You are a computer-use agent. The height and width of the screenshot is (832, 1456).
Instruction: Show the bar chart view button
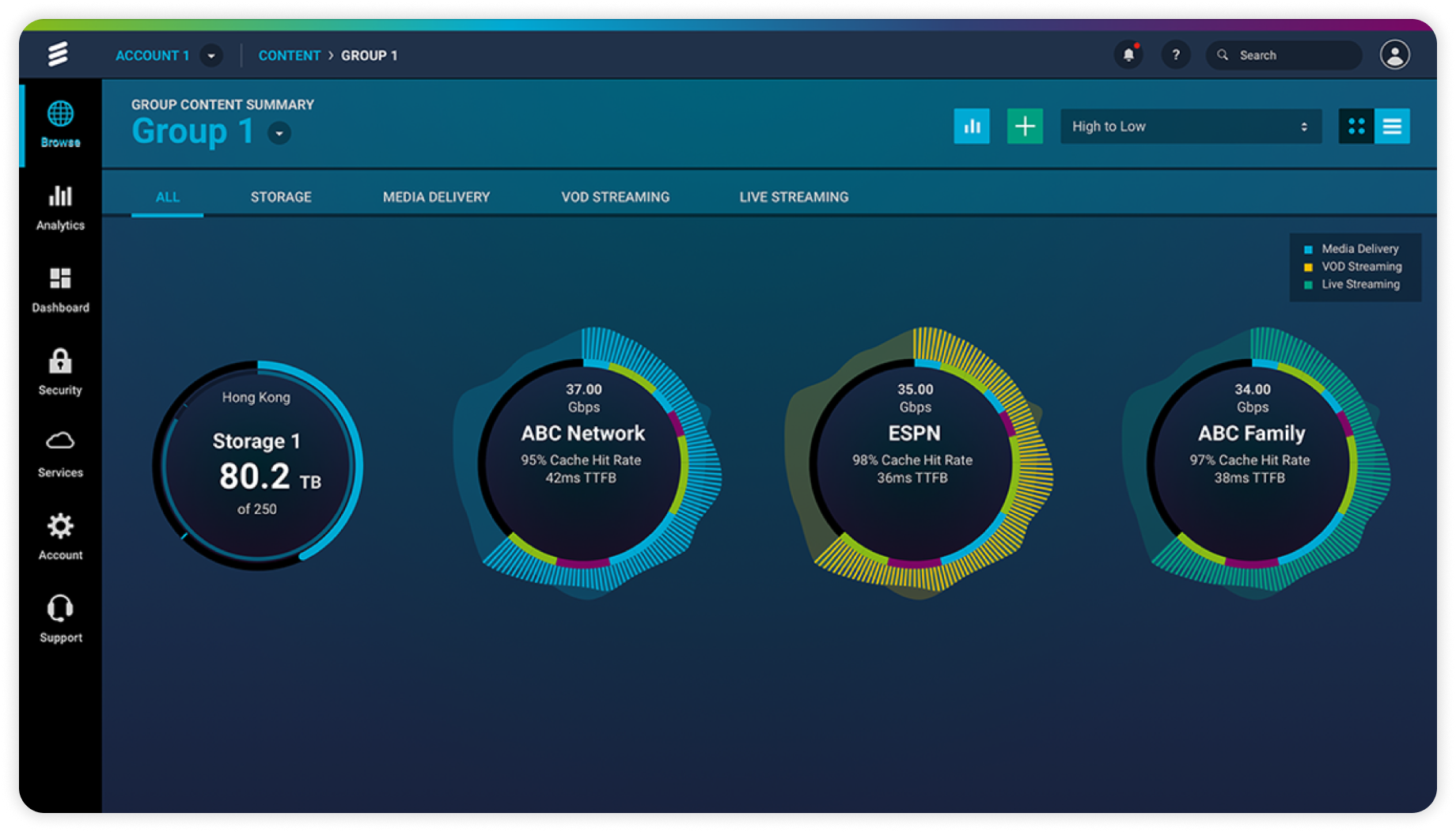tap(972, 127)
